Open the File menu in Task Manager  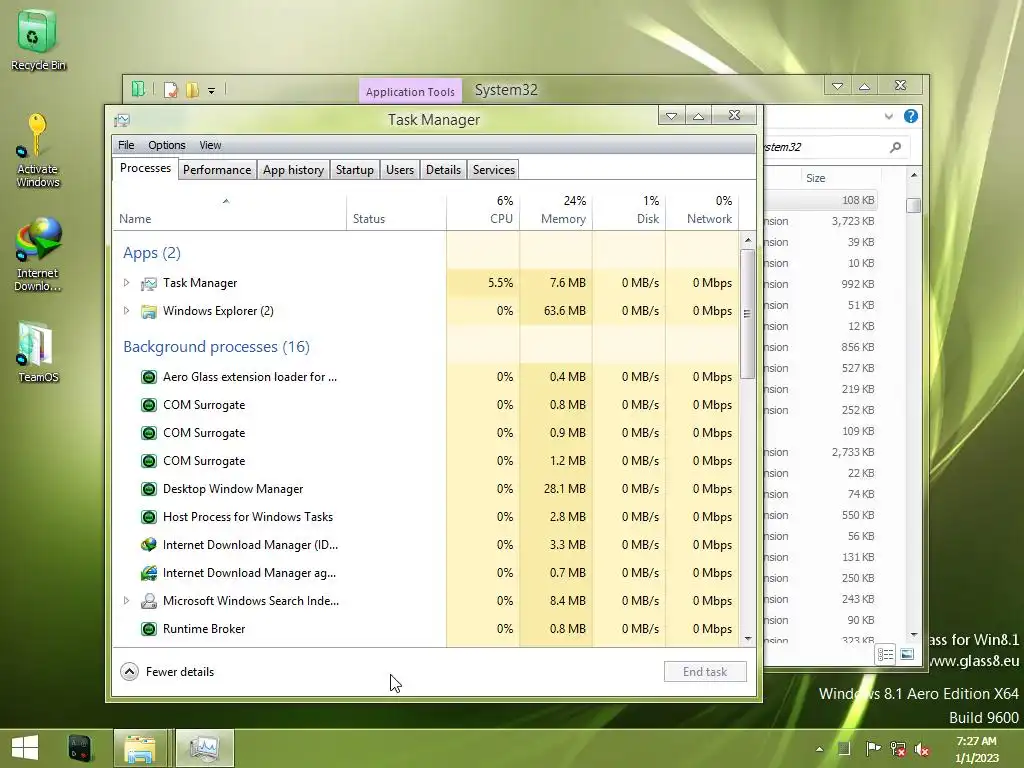[x=126, y=145]
